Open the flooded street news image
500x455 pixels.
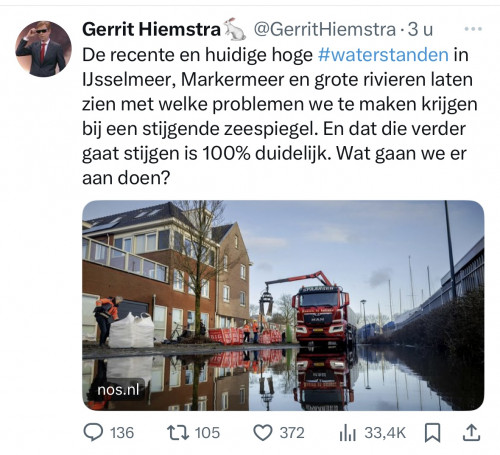(x=283, y=305)
